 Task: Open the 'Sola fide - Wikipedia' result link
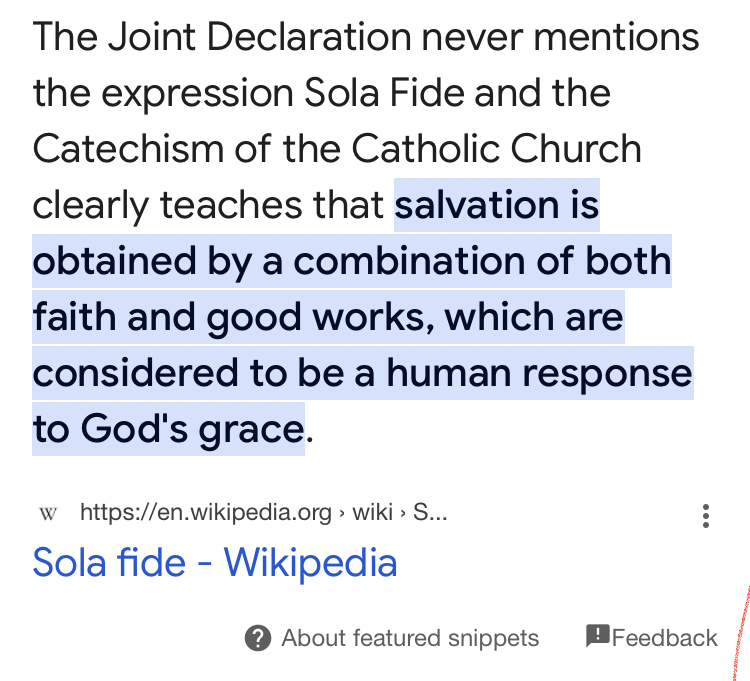coord(215,562)
